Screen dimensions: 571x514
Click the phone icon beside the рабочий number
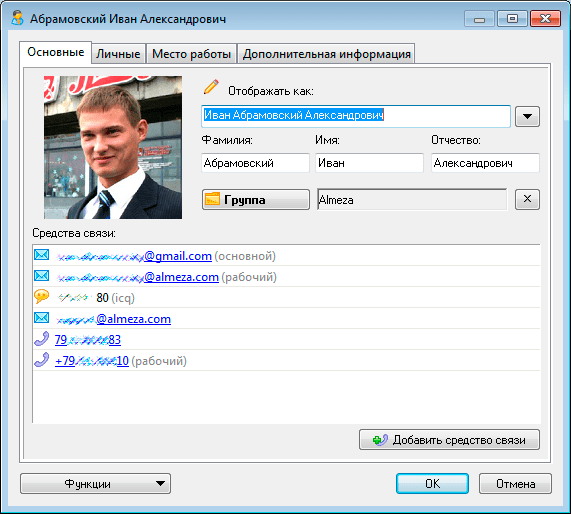[42, 360]
